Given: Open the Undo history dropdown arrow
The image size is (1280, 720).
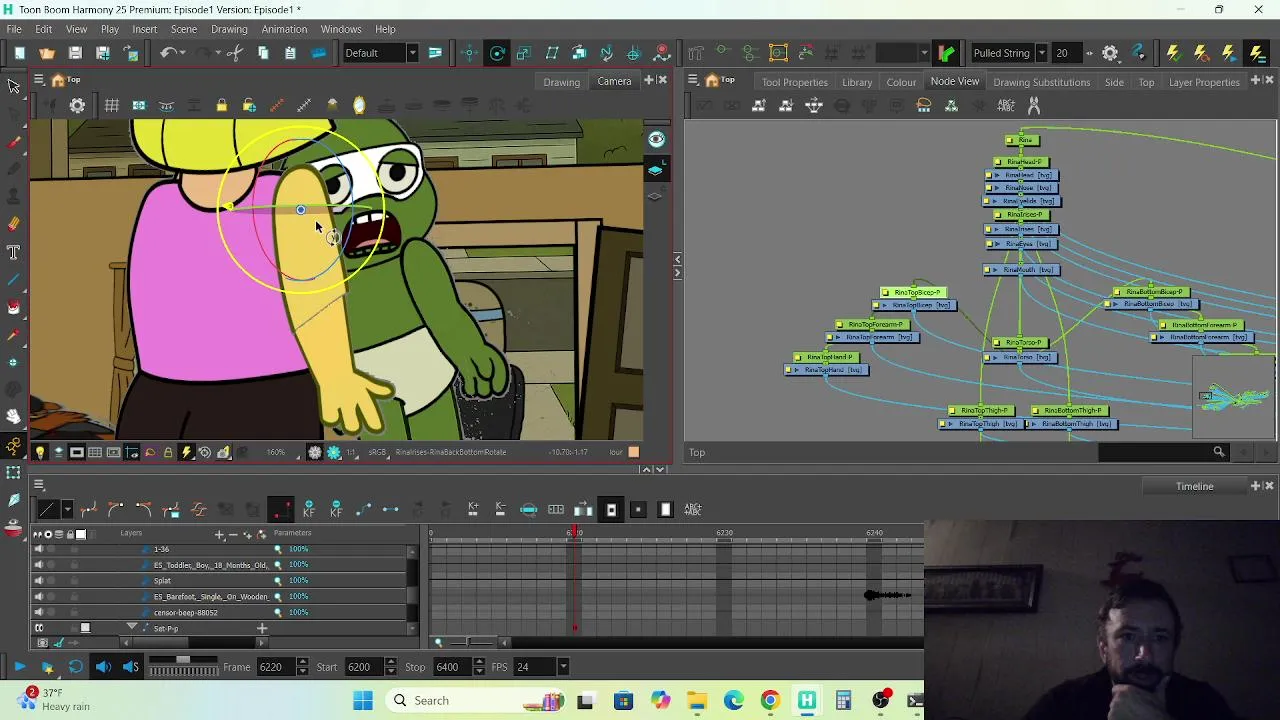Looking at the screenshot, I should [184, 53].
